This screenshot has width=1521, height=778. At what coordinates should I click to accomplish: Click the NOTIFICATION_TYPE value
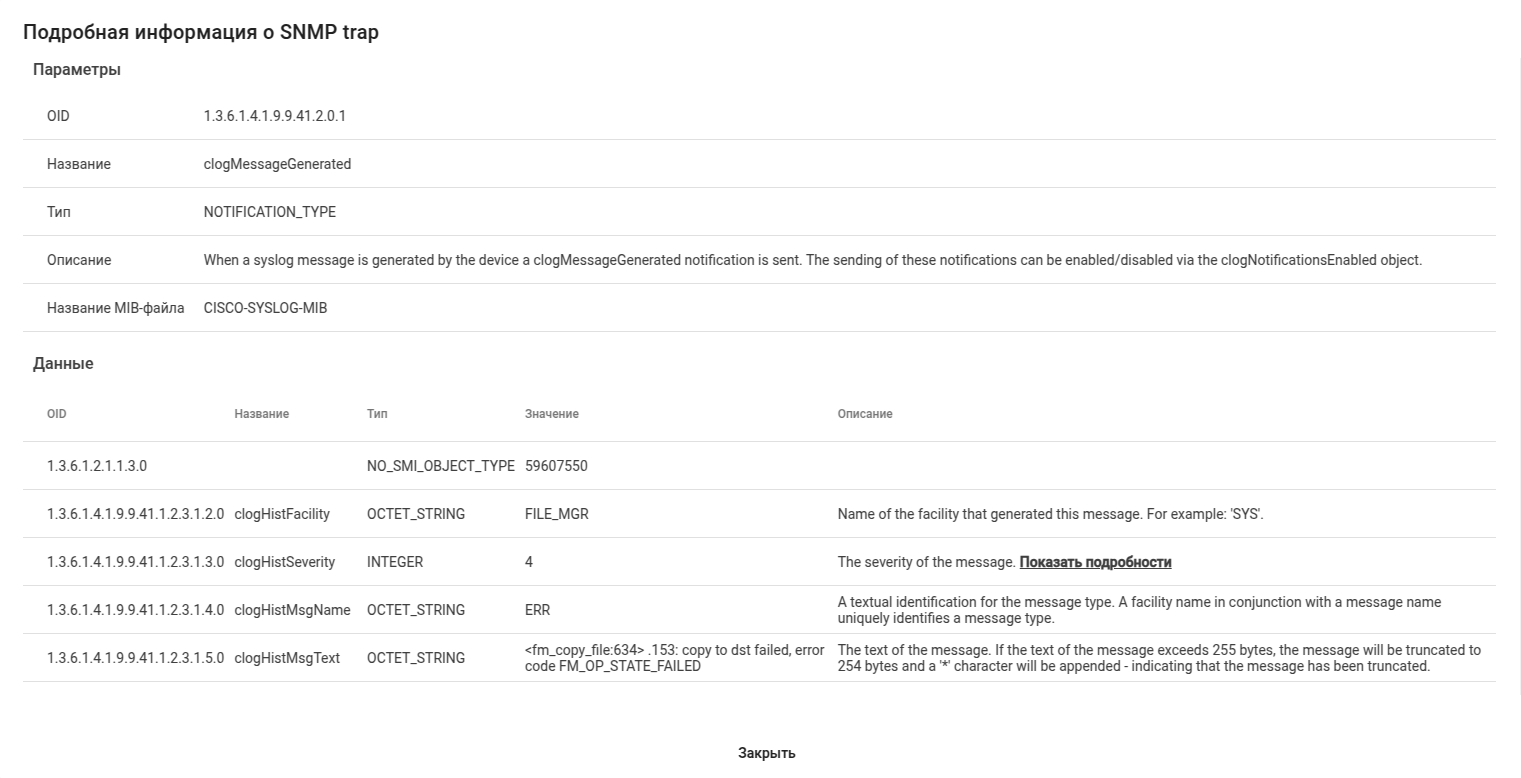[x=269, y=212]
